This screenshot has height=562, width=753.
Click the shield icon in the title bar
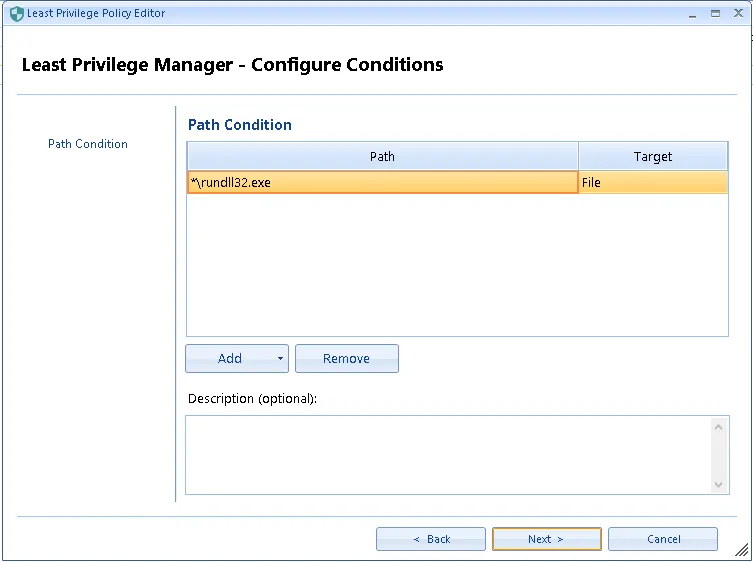pyautogui.click(x=16, y=14)
